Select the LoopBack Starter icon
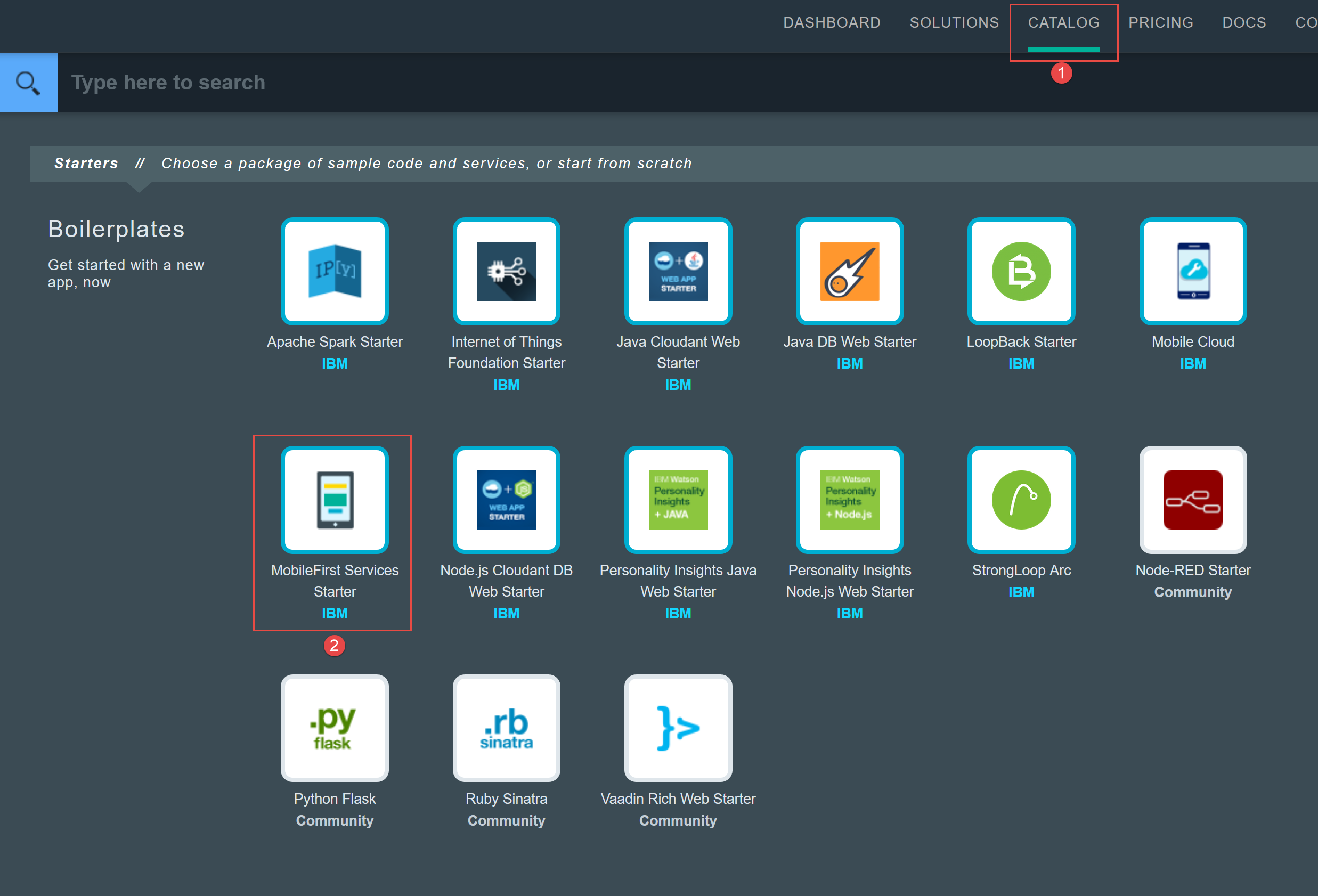The height and width of the screenshot is (896, 1318). [1021, 271]
